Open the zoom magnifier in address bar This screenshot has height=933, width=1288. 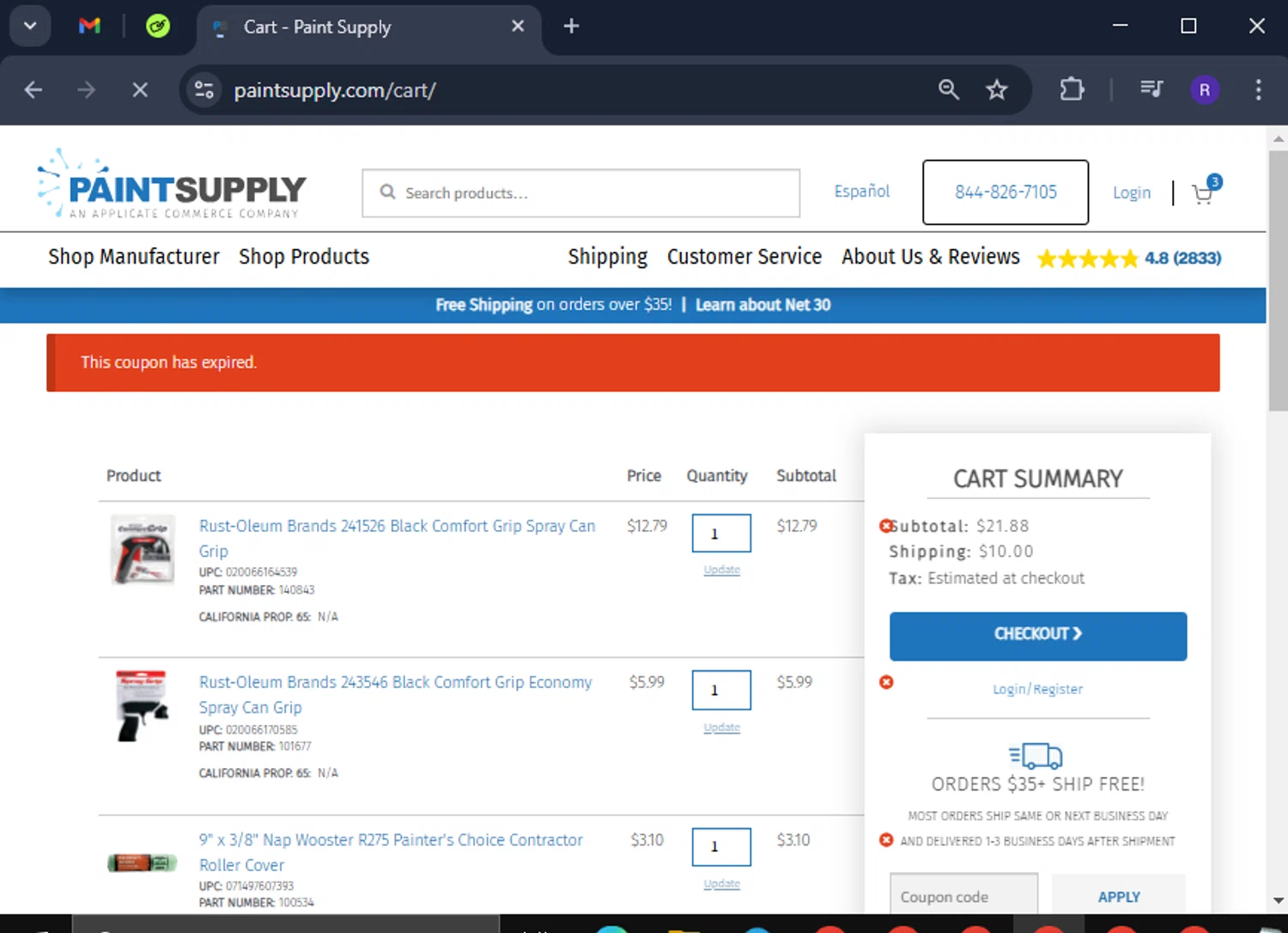pyautogui.click(x=948, y=89)
